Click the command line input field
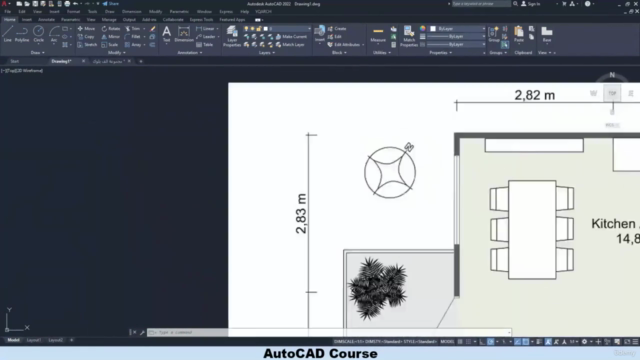 pyautogui.click(x=329, y=332)
